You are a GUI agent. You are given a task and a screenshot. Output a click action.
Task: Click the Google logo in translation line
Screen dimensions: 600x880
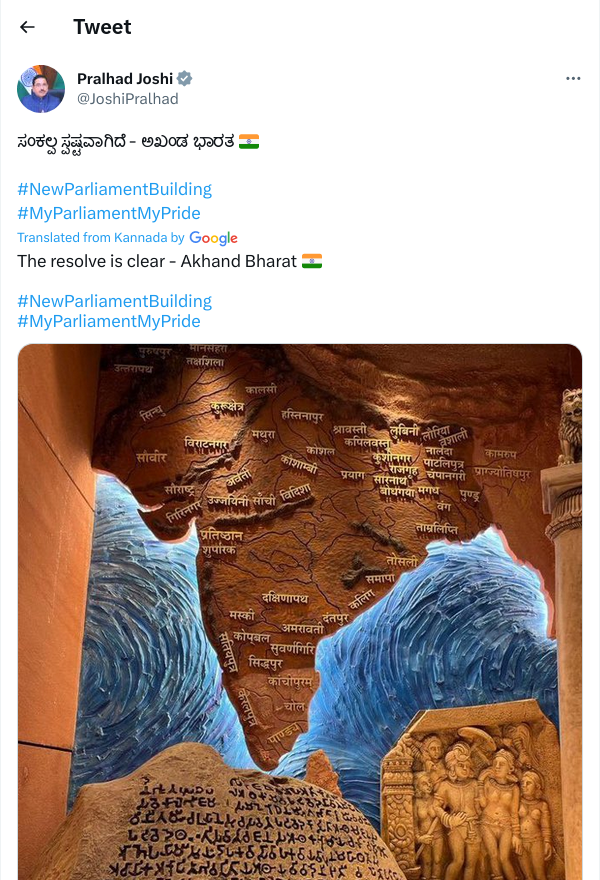[x=213, y=238]
